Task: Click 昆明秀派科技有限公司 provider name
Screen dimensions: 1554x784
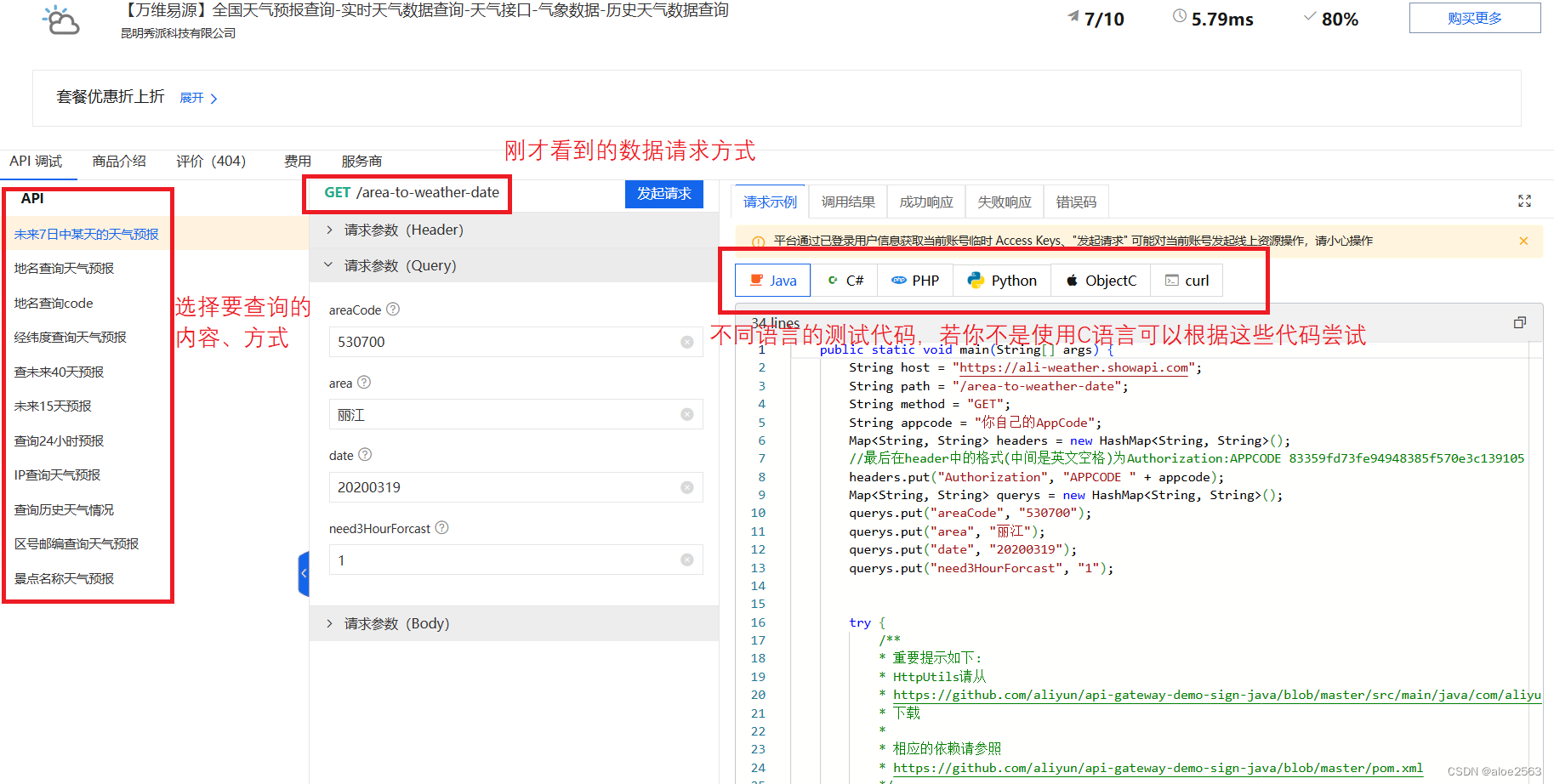Action: coord(178,33)
